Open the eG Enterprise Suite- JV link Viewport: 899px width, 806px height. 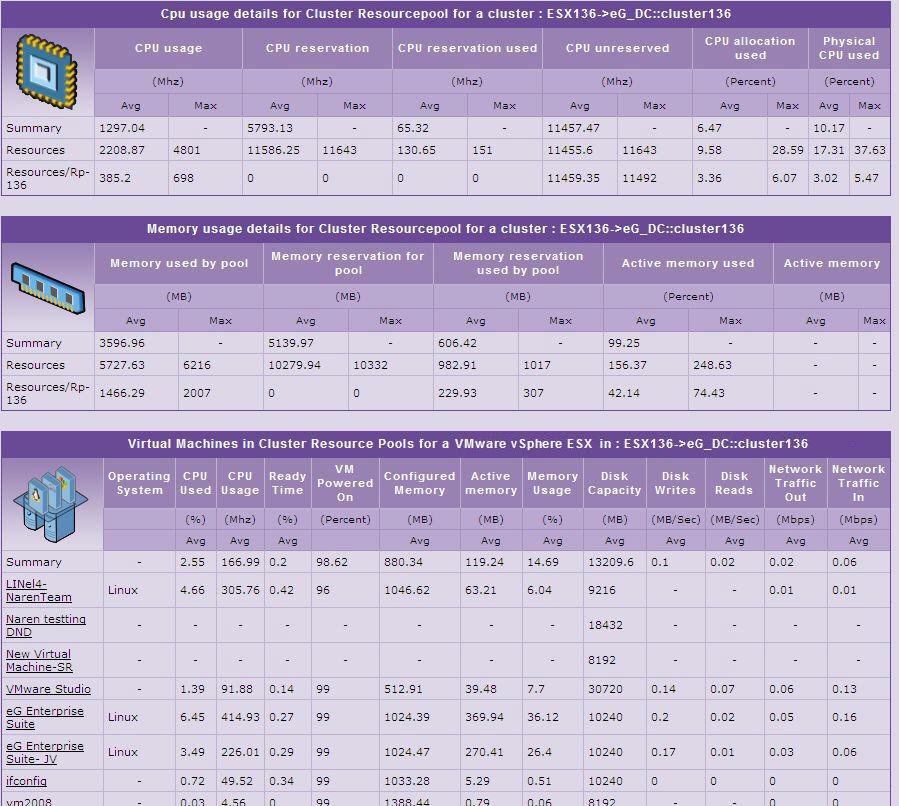[x=45, y=752]
